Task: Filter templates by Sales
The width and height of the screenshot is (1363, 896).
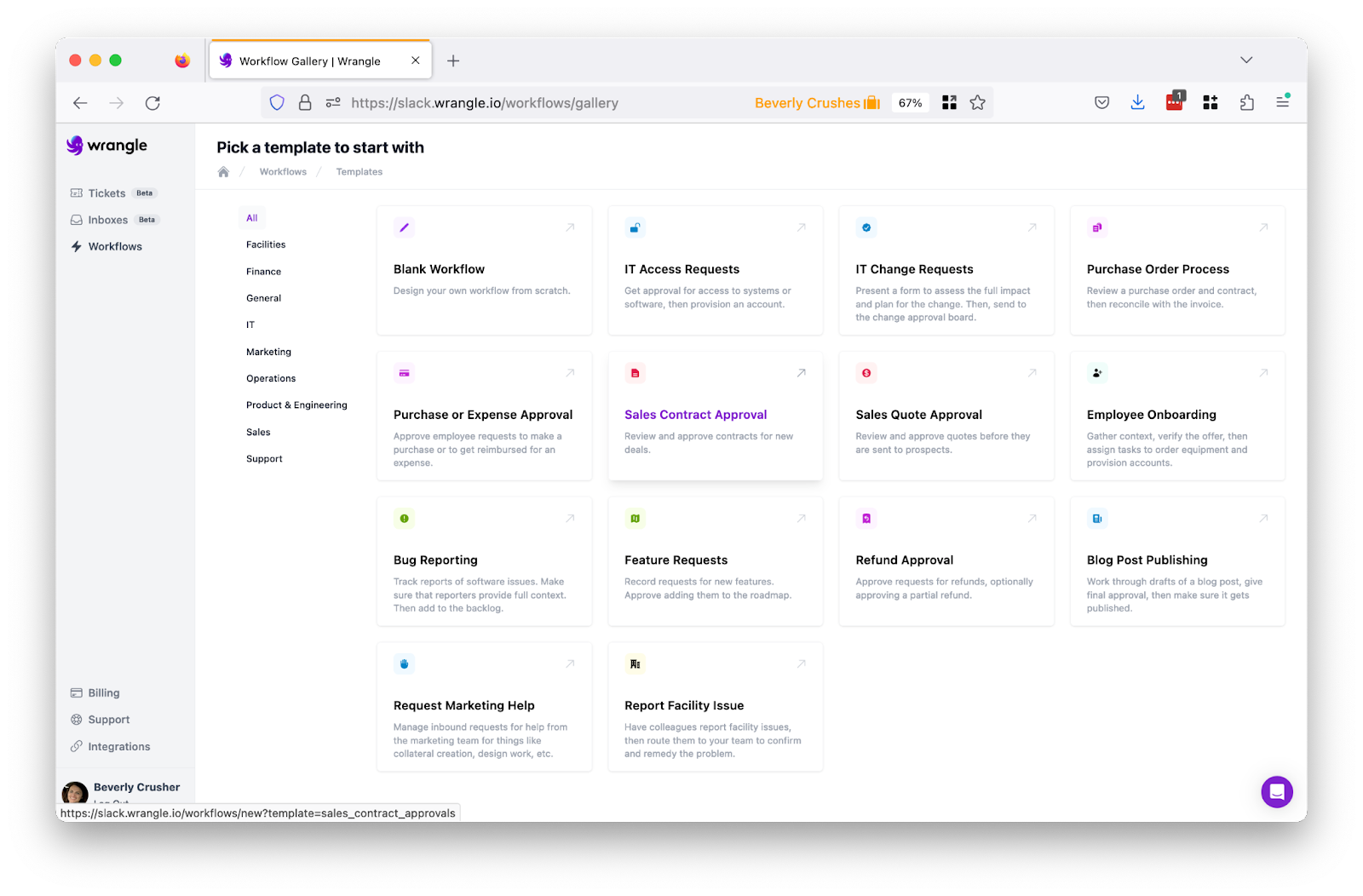Action: pyautogui.click(x=258, y=432)
